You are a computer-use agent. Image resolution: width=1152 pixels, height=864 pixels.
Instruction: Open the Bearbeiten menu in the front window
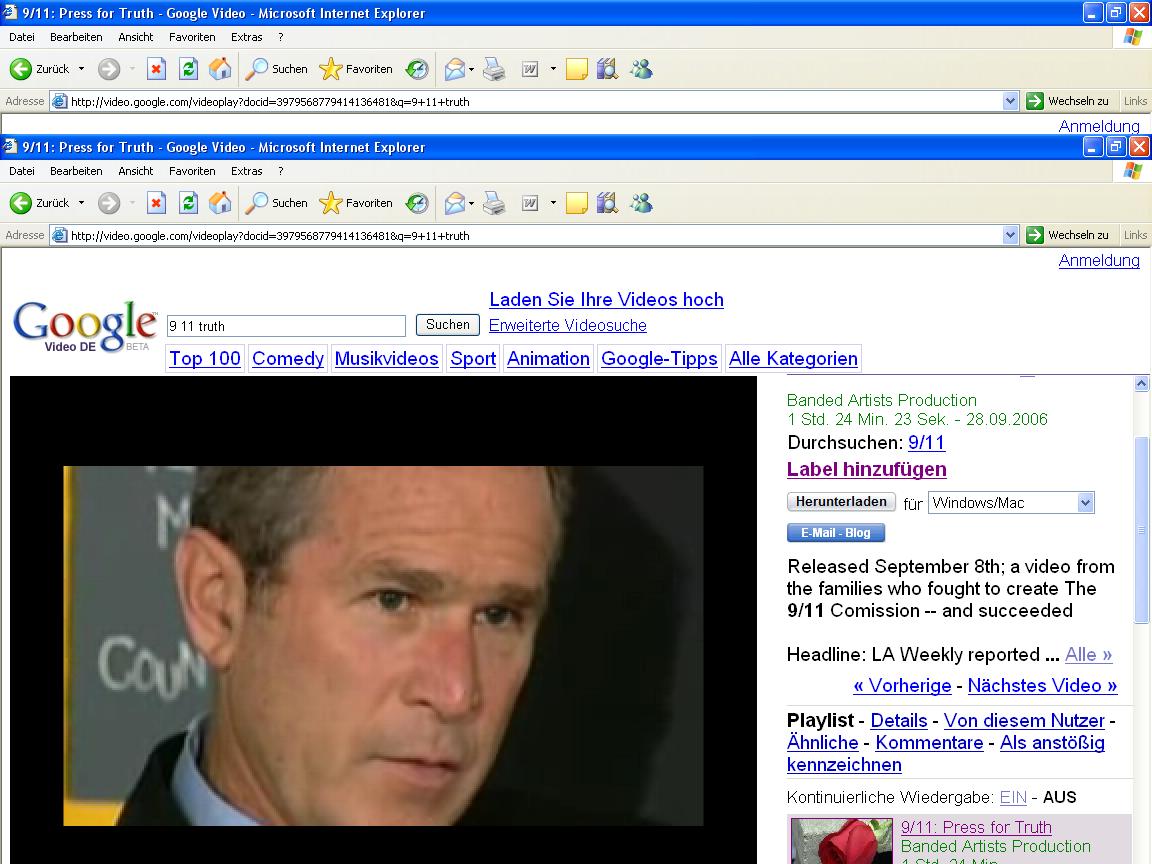click(x=76, y=171)
